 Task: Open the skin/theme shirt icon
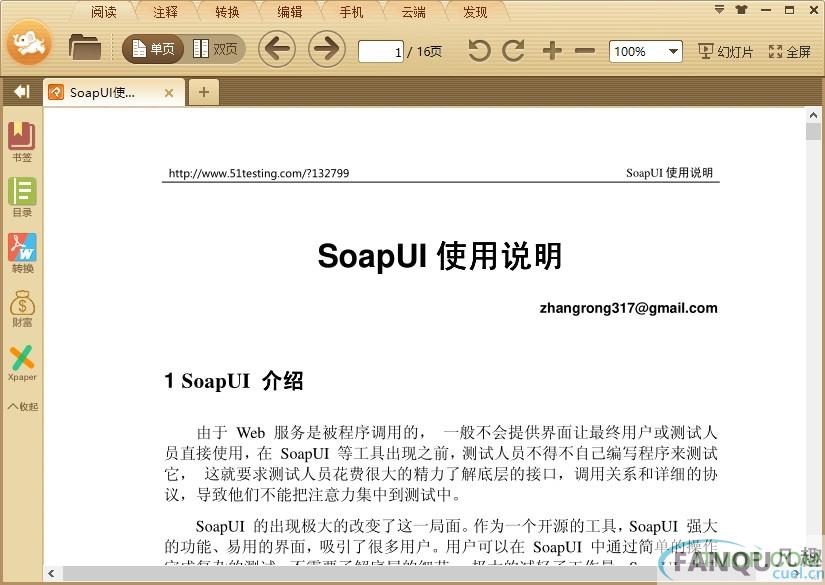click(741, 9)
